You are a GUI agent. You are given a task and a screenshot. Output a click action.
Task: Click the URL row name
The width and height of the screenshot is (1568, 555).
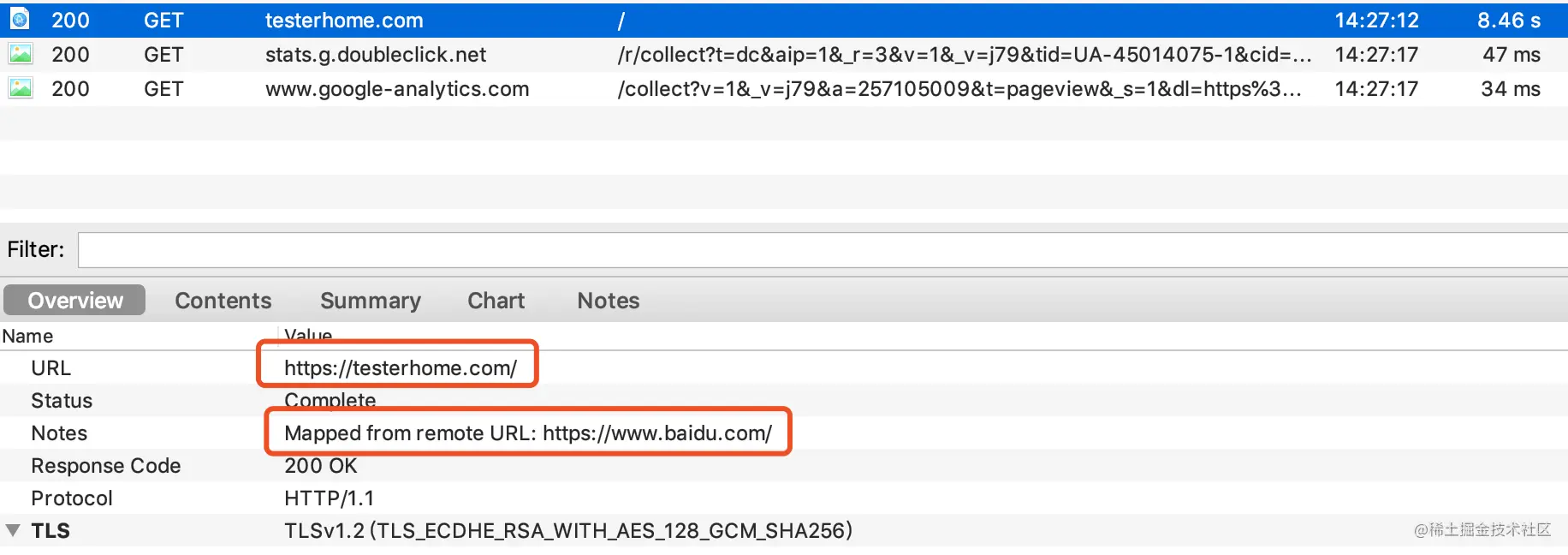pos(51,368)
